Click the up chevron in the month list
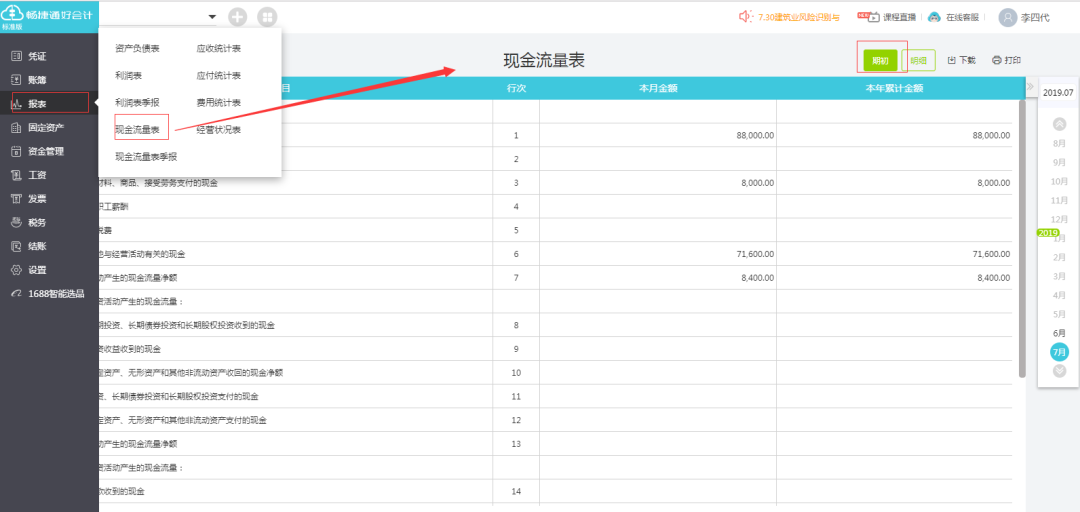The height and width of the screenshot is (512, 1080). coord(1059,124)
